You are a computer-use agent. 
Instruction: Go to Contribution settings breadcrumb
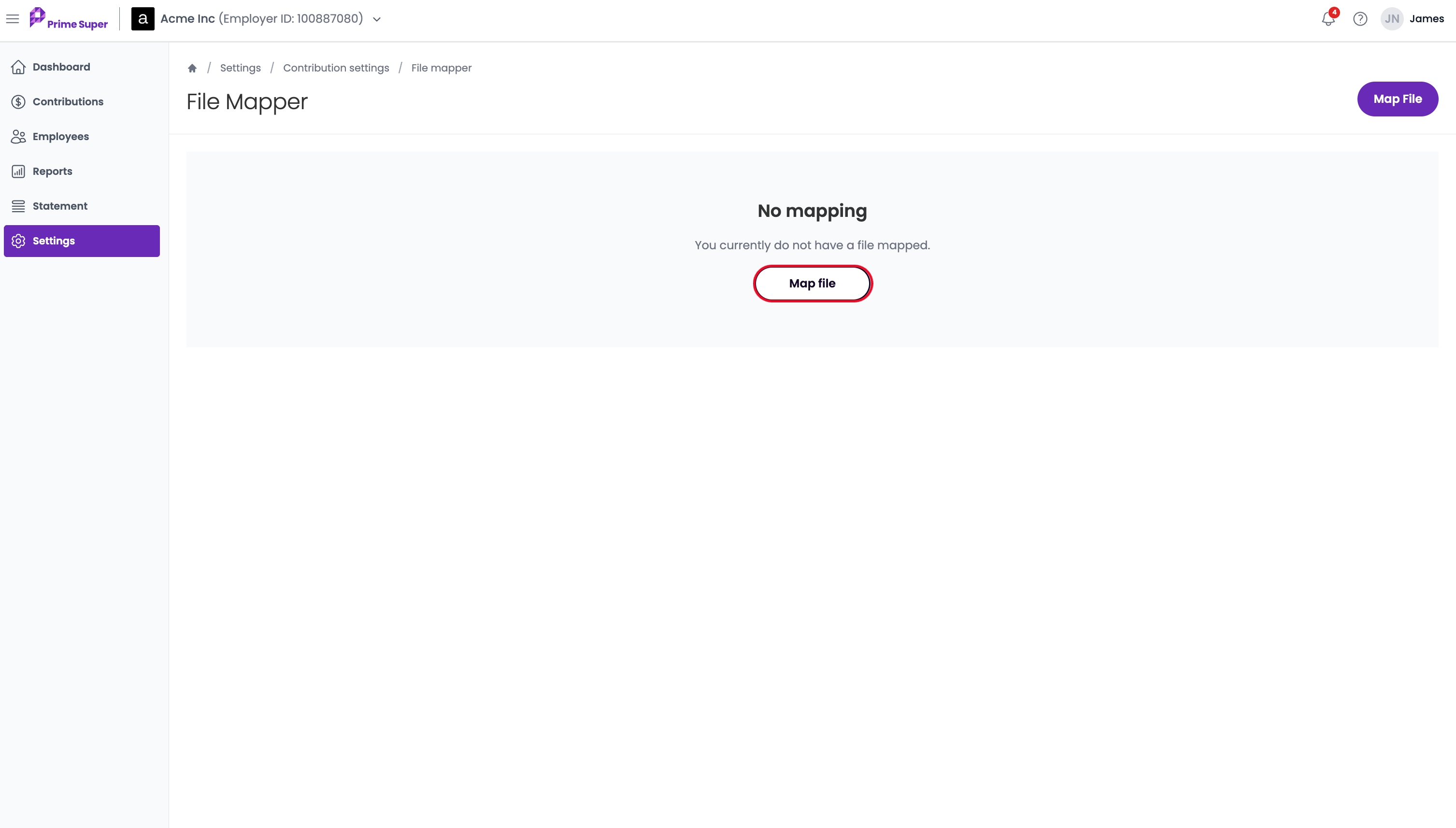[336, 68]
